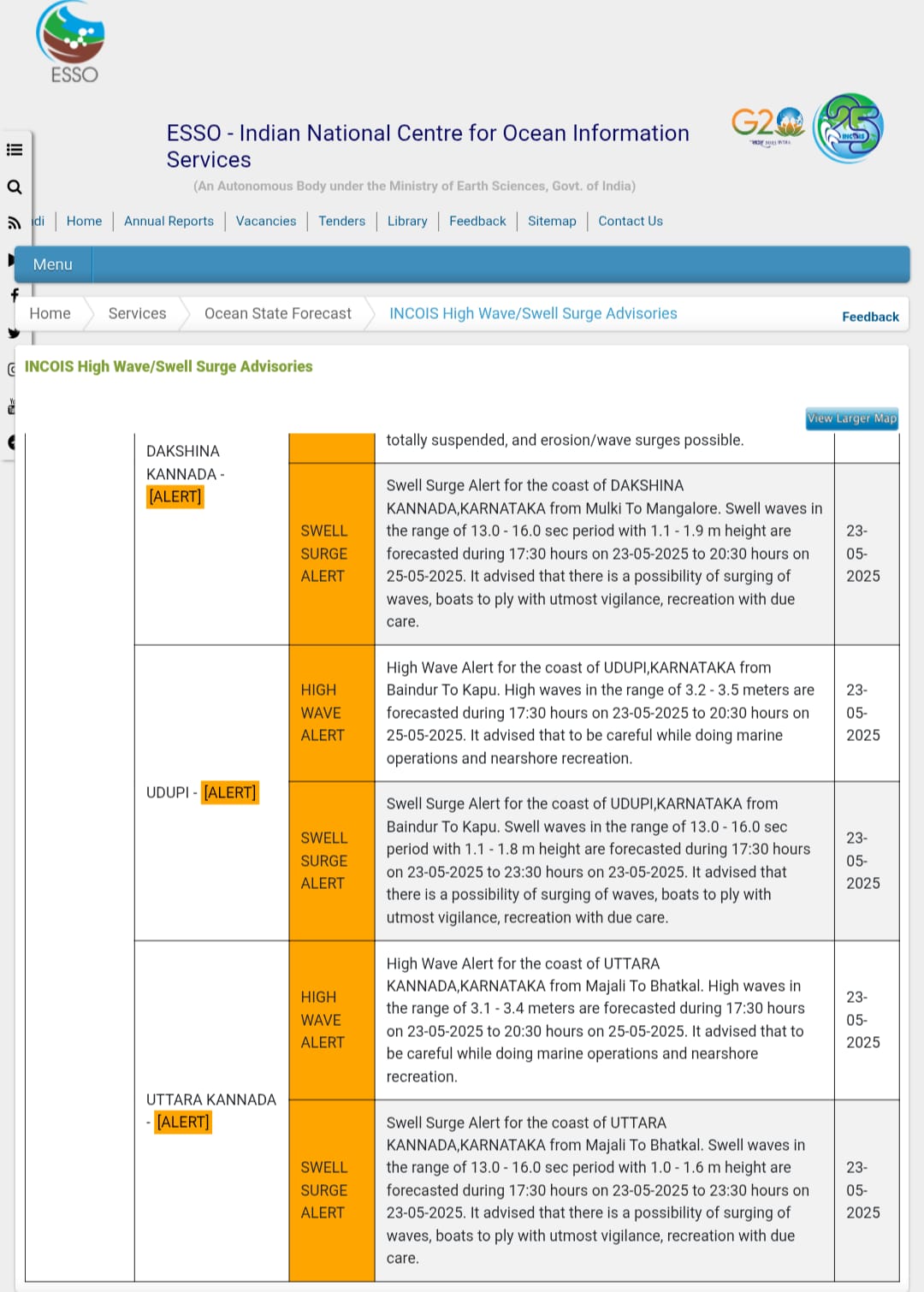924x1292 pixels.
Task: Click the site title ESSO - Indian National Centre
Action: coord(428,146)
